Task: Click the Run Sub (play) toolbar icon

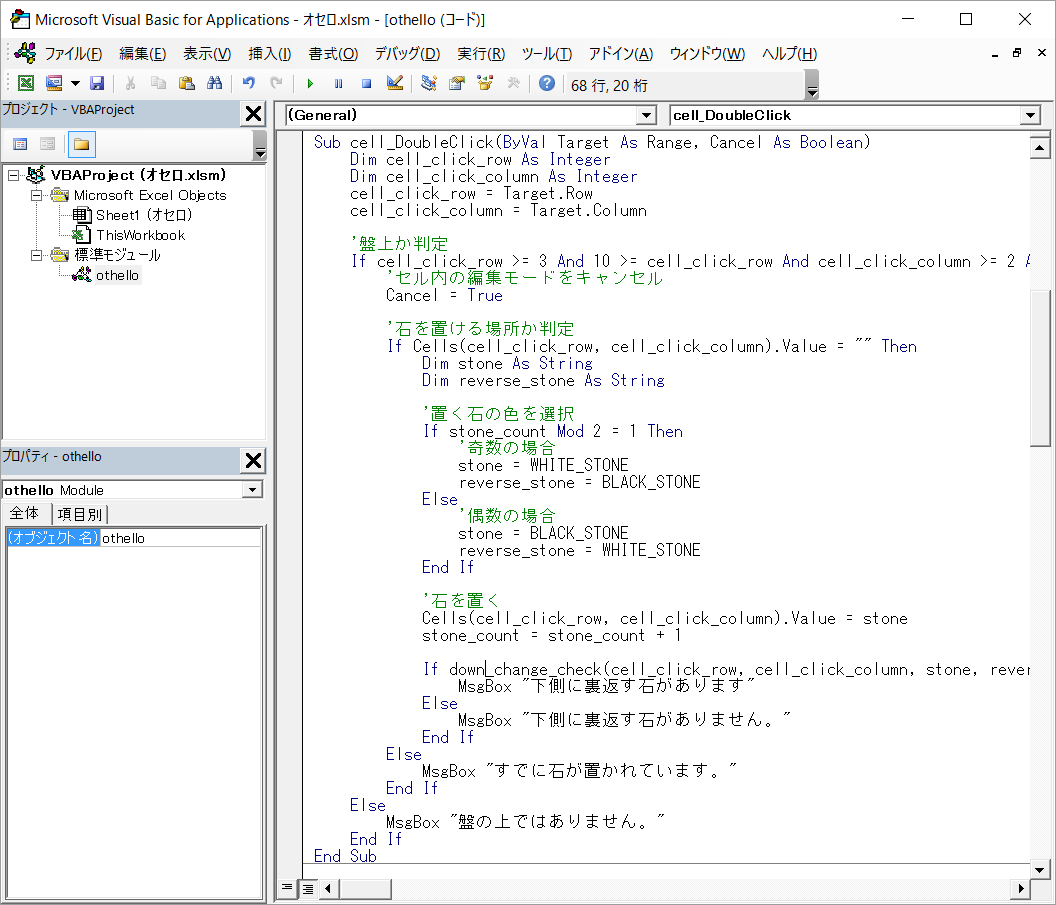Action: [310, 84]
